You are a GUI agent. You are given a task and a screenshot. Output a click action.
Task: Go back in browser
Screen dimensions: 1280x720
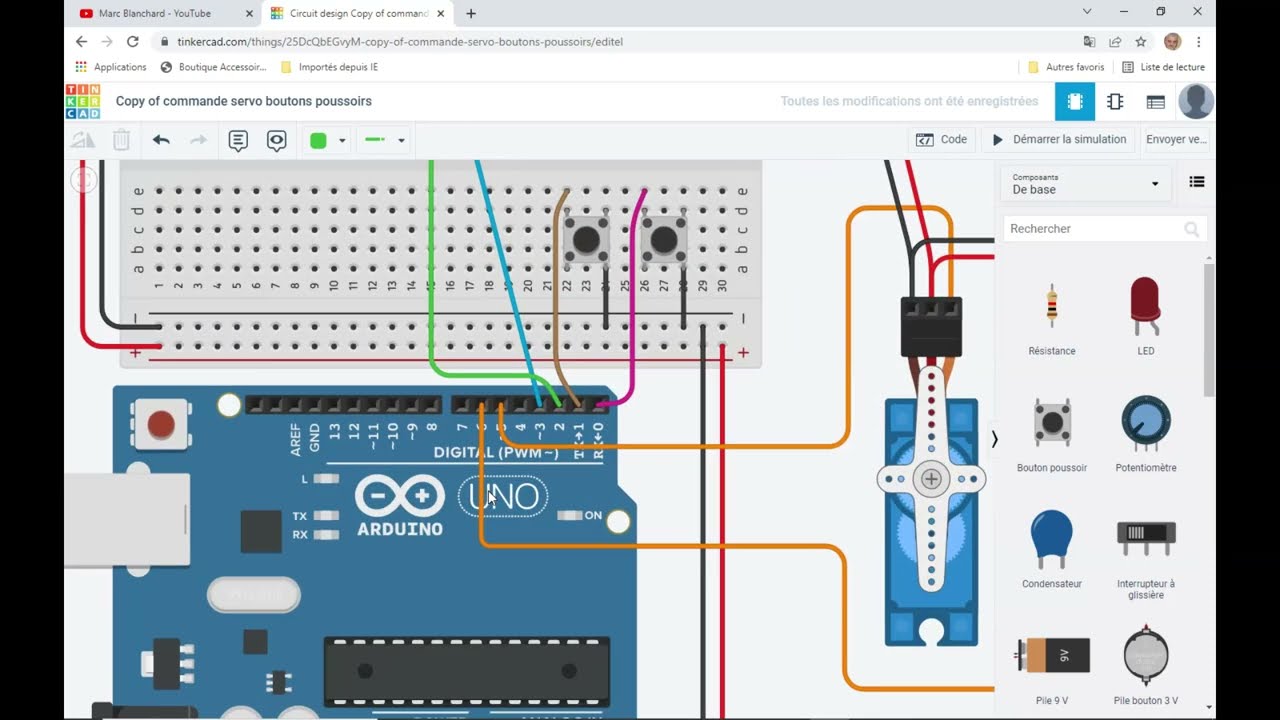coord(81,42)
